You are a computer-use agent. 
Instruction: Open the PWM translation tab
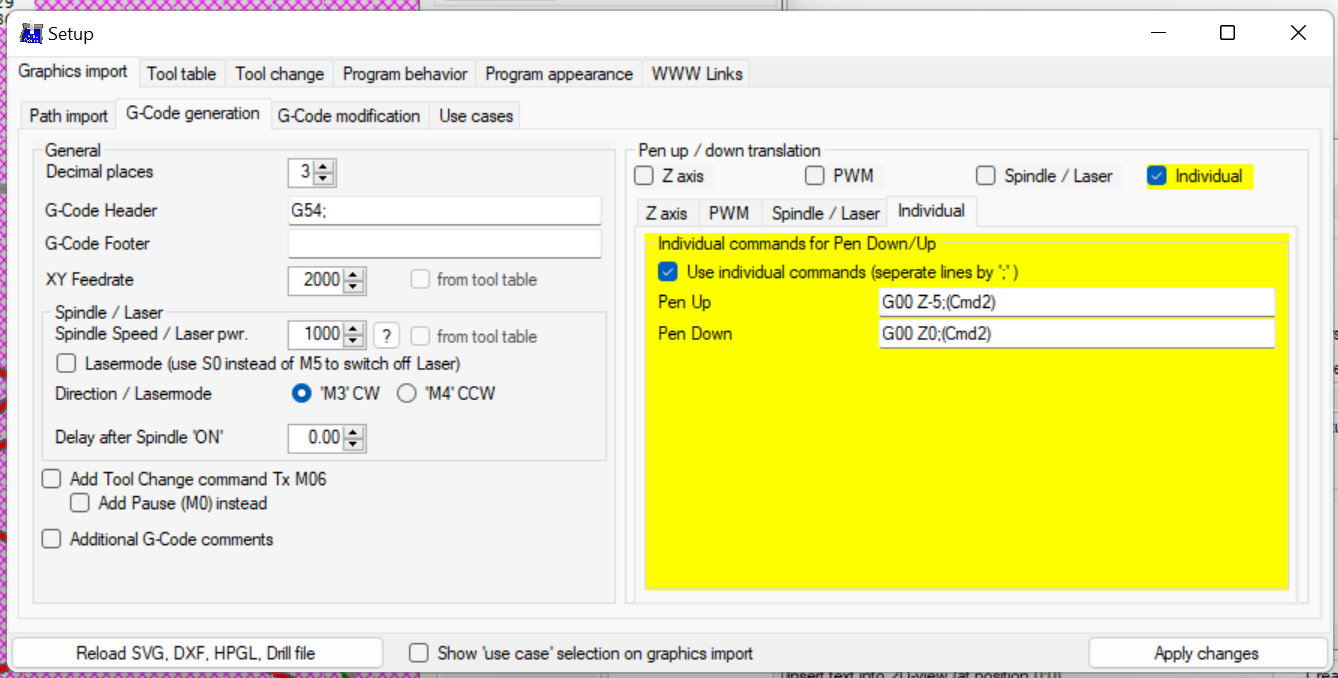point(729,213)
